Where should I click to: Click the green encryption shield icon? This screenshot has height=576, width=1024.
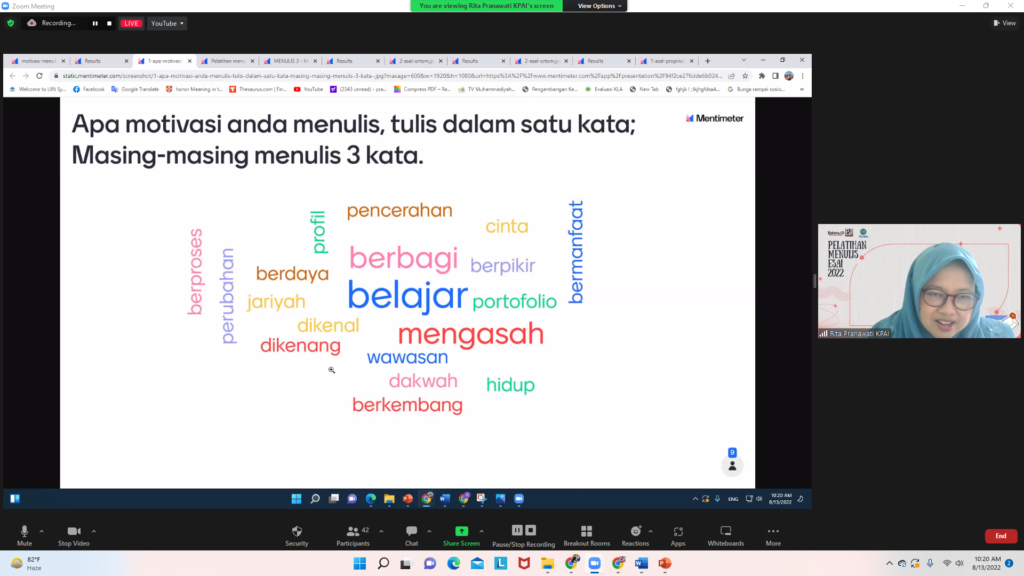coord(10,23)
